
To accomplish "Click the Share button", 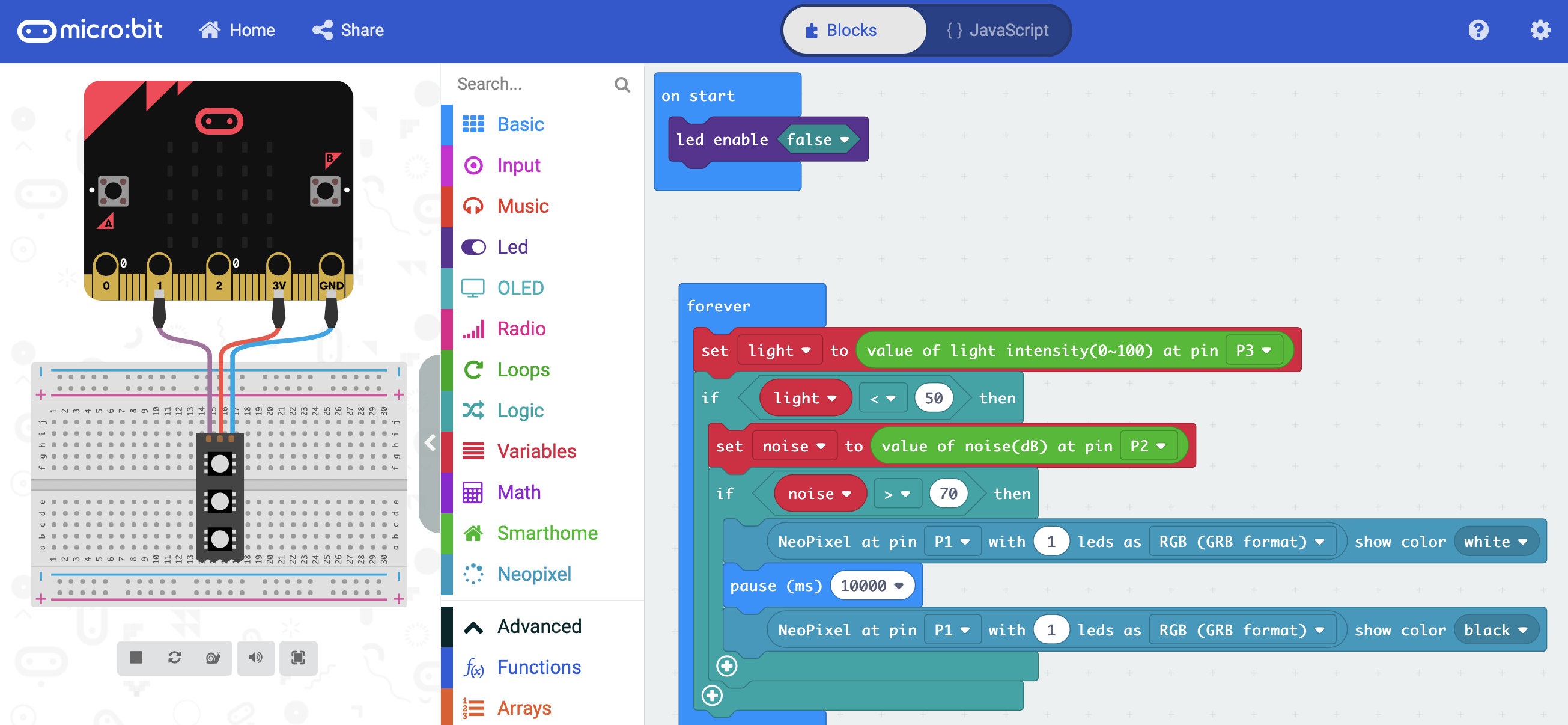I will [x=348, y=30].
